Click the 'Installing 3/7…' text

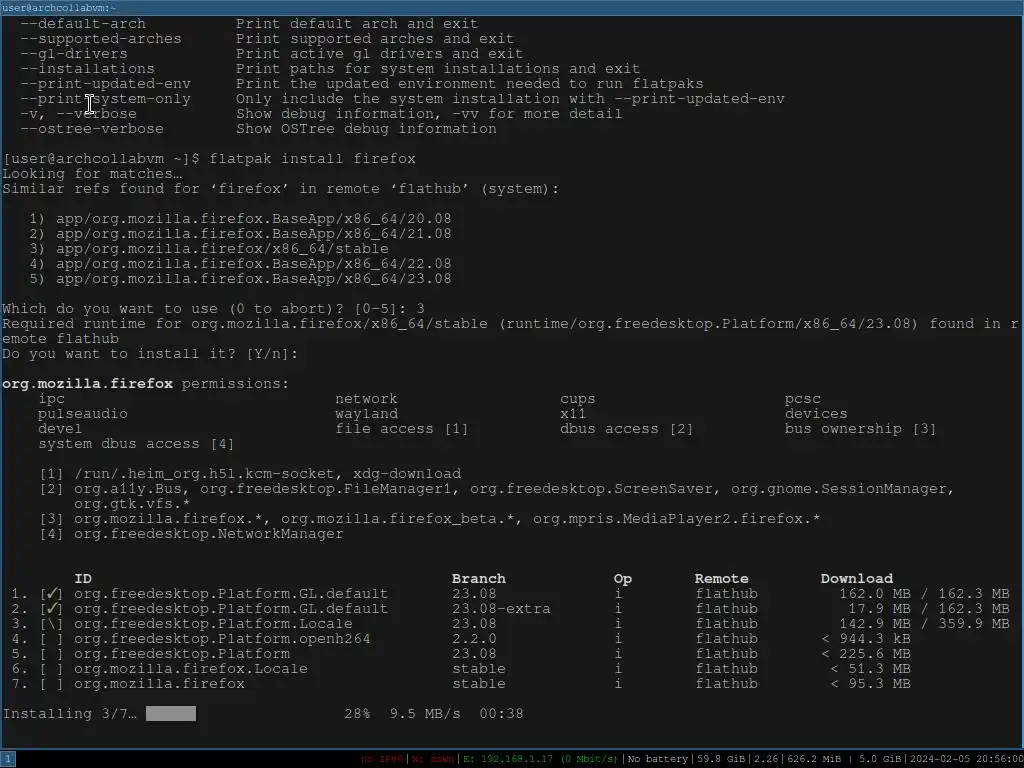click(x=69, y=713)
